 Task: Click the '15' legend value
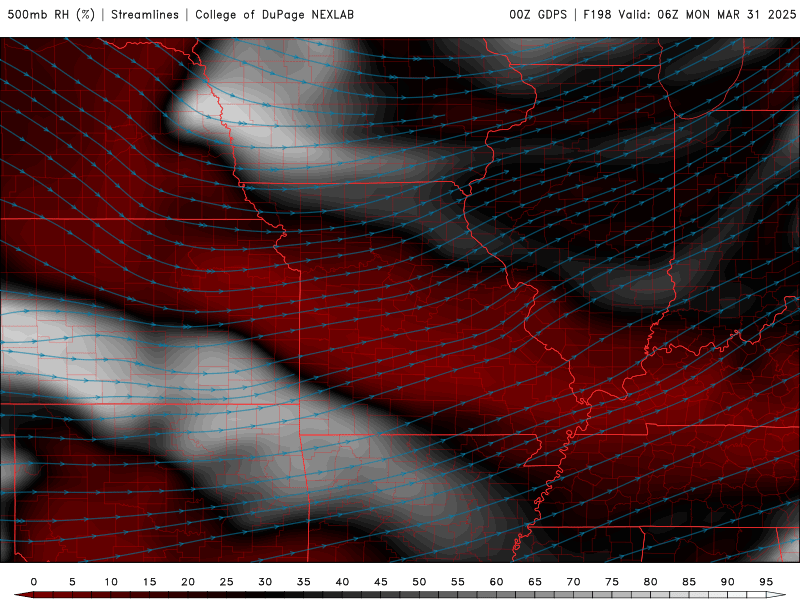point(149,582)
